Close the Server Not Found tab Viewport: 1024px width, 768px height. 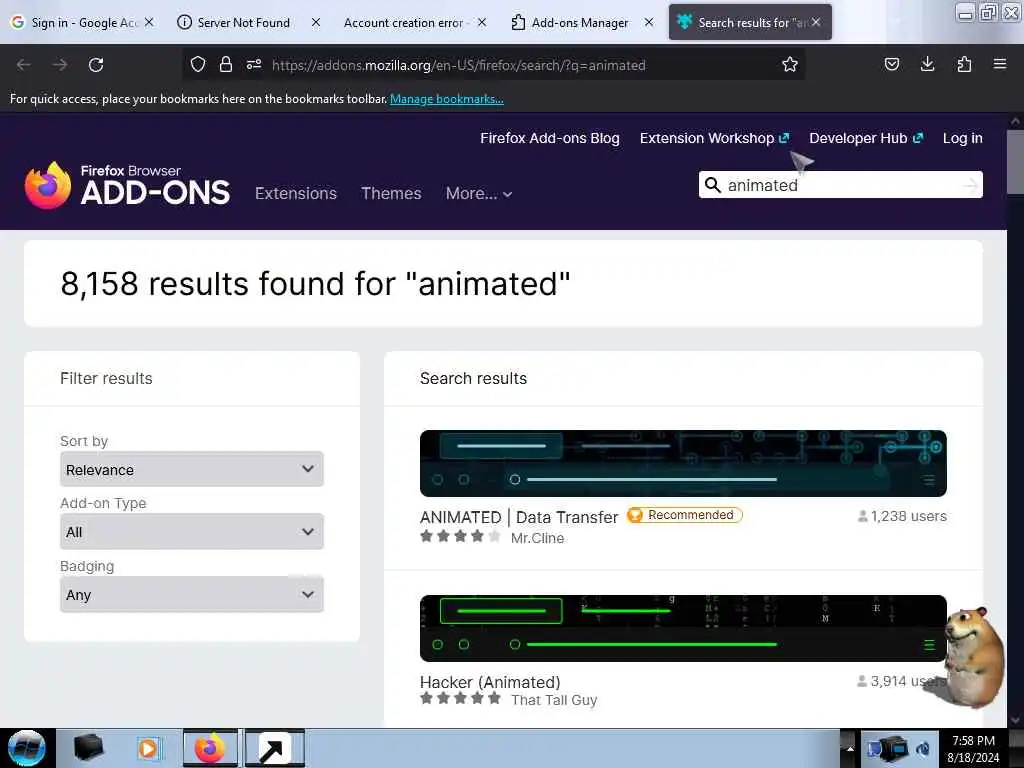click(x=315, y=22)
